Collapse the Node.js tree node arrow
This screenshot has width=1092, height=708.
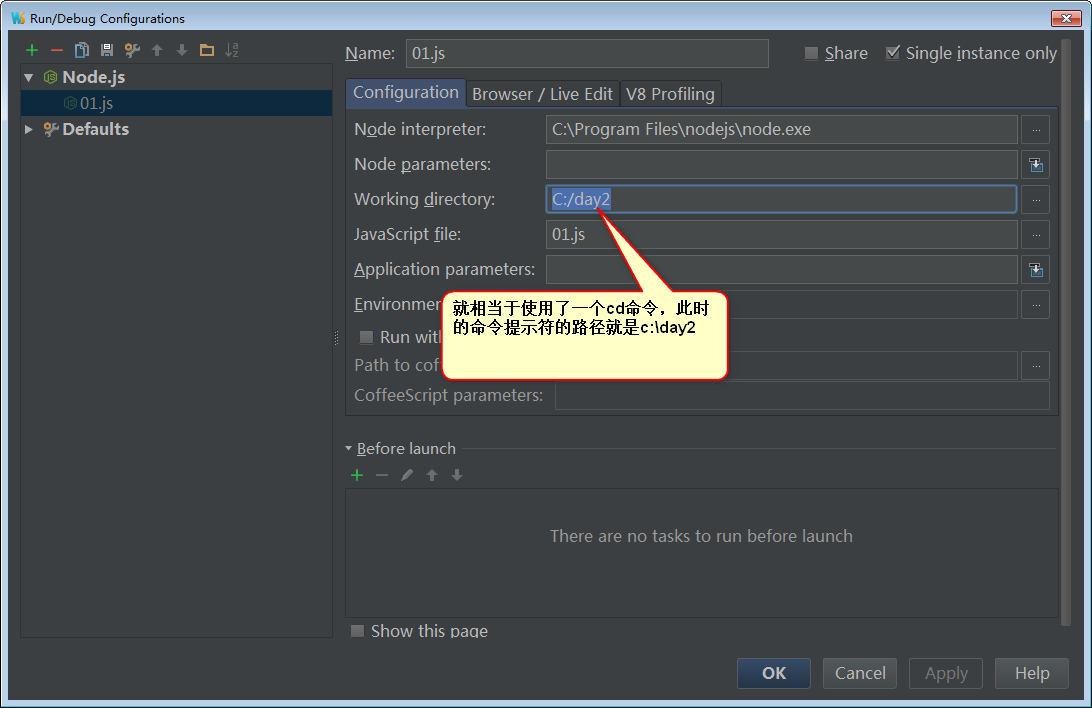point(29,77)
